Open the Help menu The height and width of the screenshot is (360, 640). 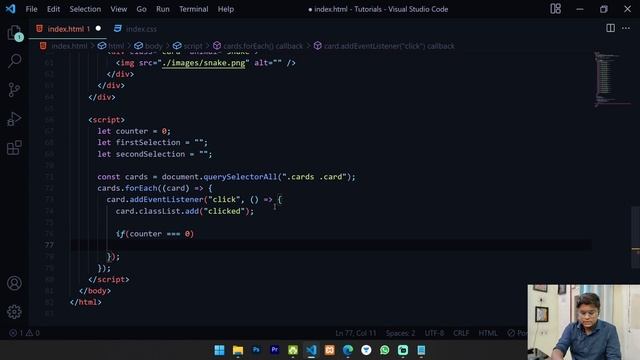(x=225, y=9)
